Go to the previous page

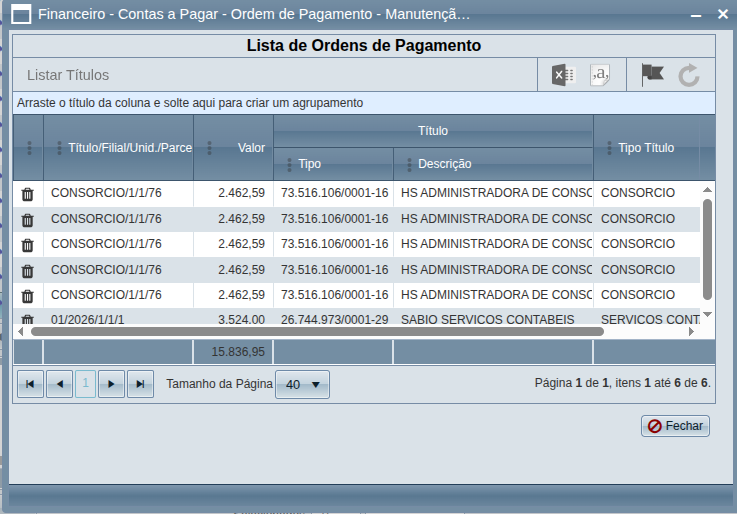click(x=58, y=384)
